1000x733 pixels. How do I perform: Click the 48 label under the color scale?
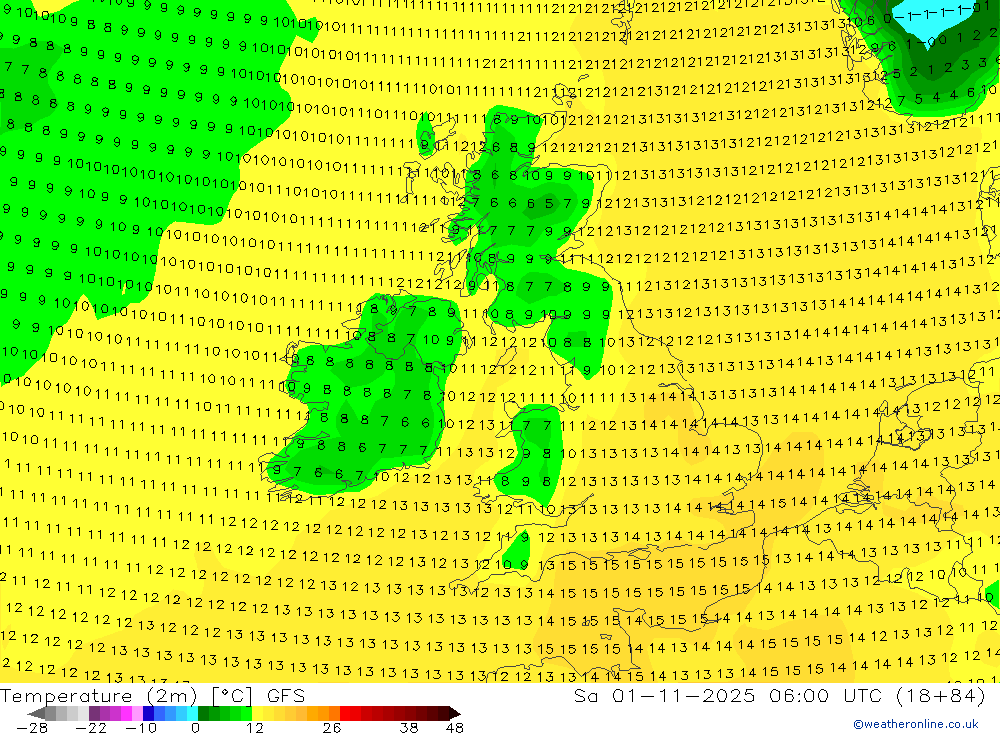(455, 727)
